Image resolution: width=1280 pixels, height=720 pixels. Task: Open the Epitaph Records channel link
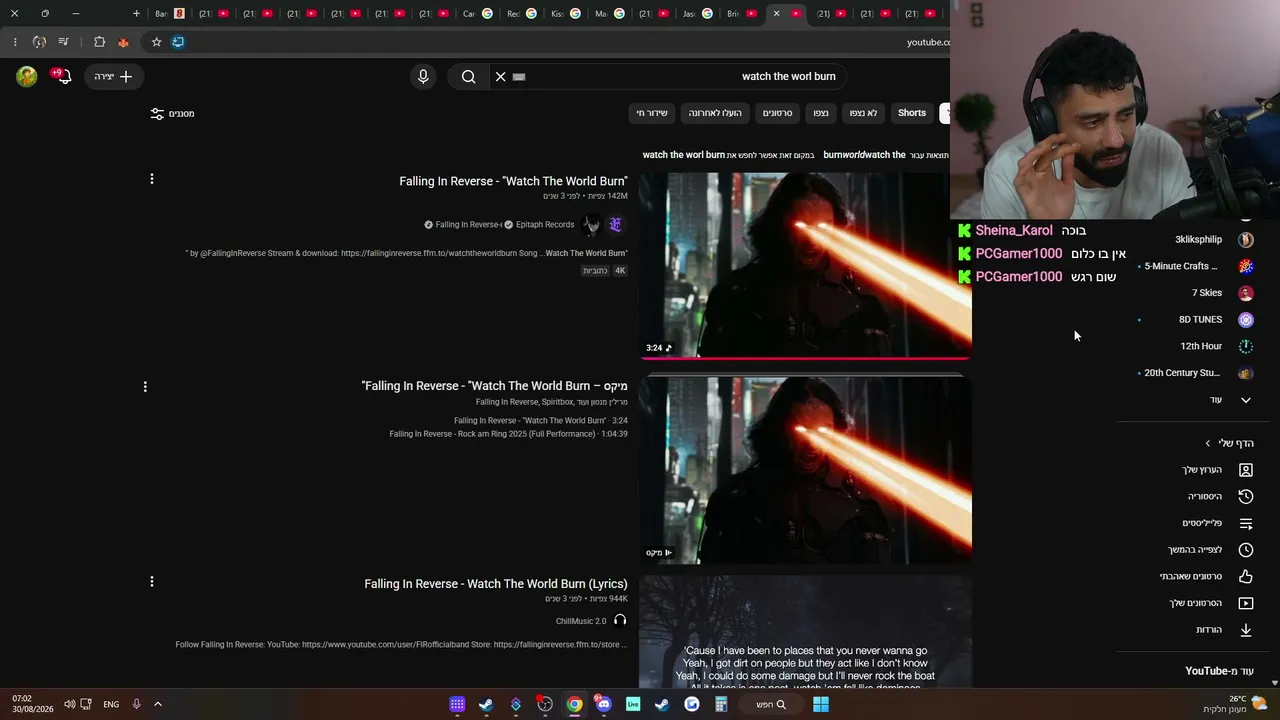click(545, 225)
